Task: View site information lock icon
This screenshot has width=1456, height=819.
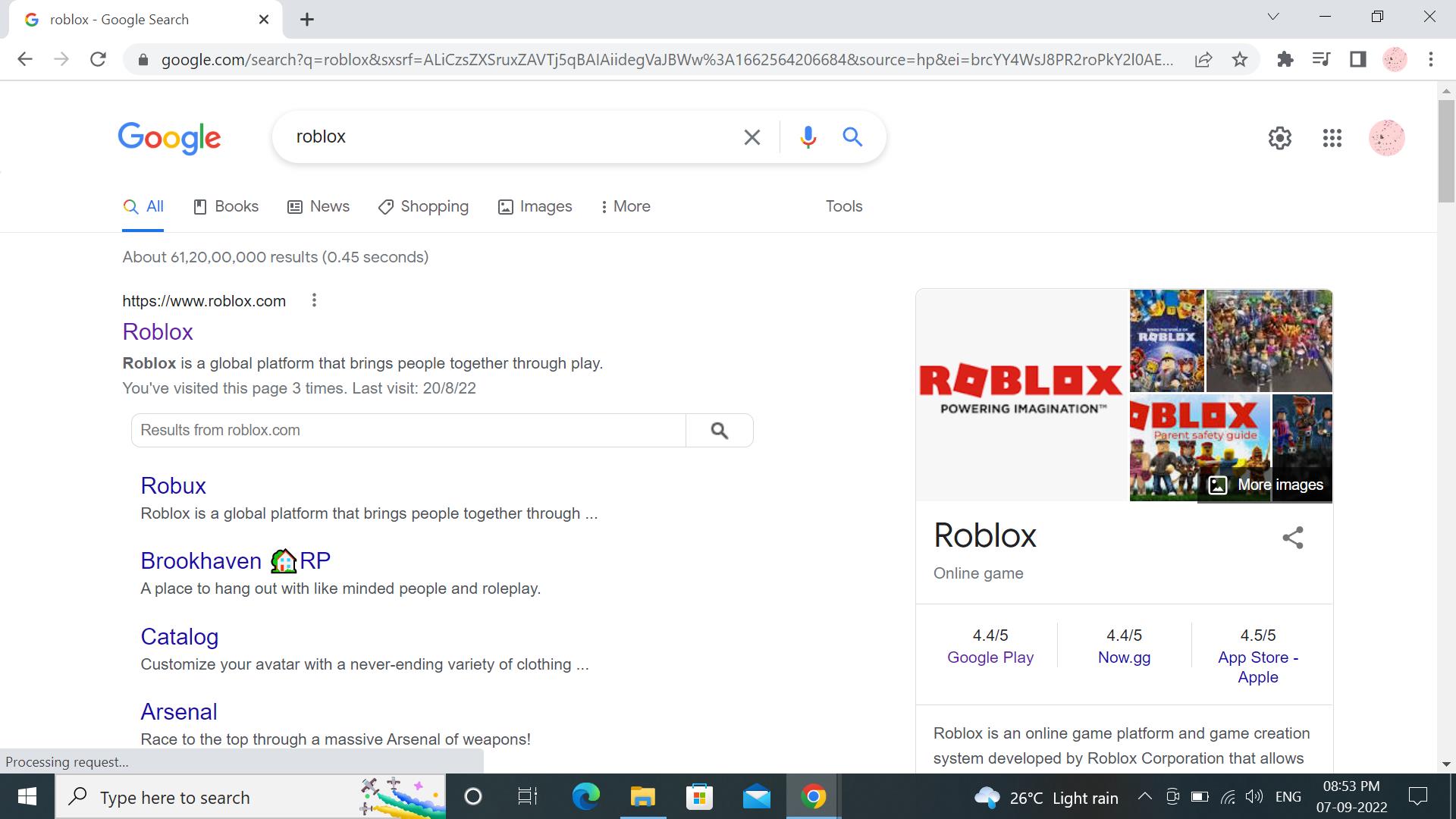Action: click(x=143, y=60)
